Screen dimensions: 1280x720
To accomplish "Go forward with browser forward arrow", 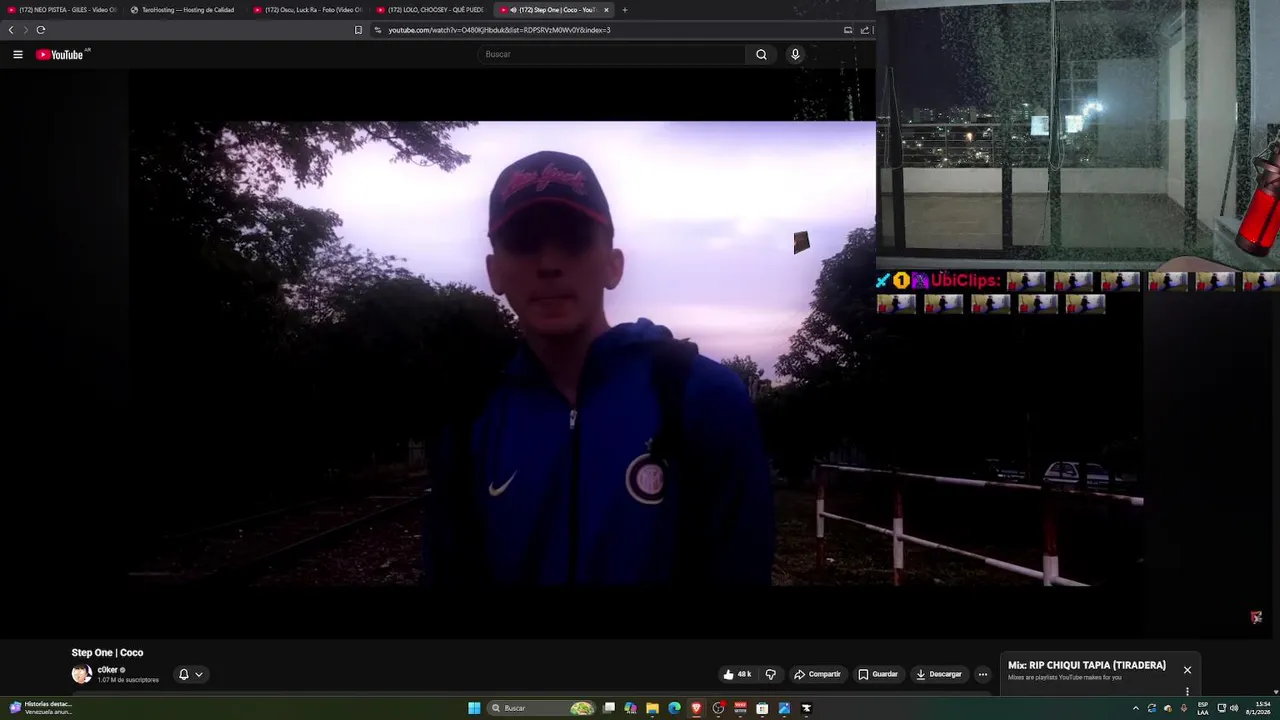I will coord(26,30).
